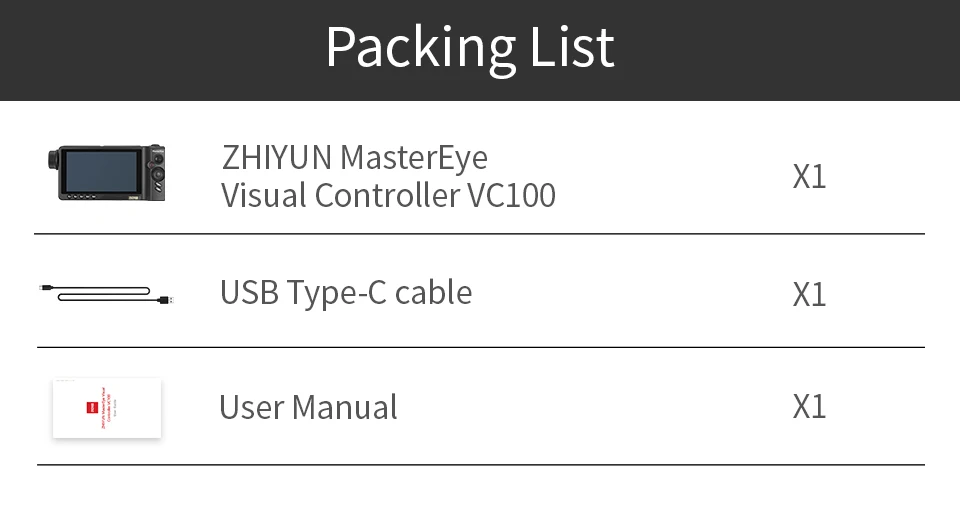Click X1 quantity for USB Type-C cable
Screen dimensions: 960x511
809,294
